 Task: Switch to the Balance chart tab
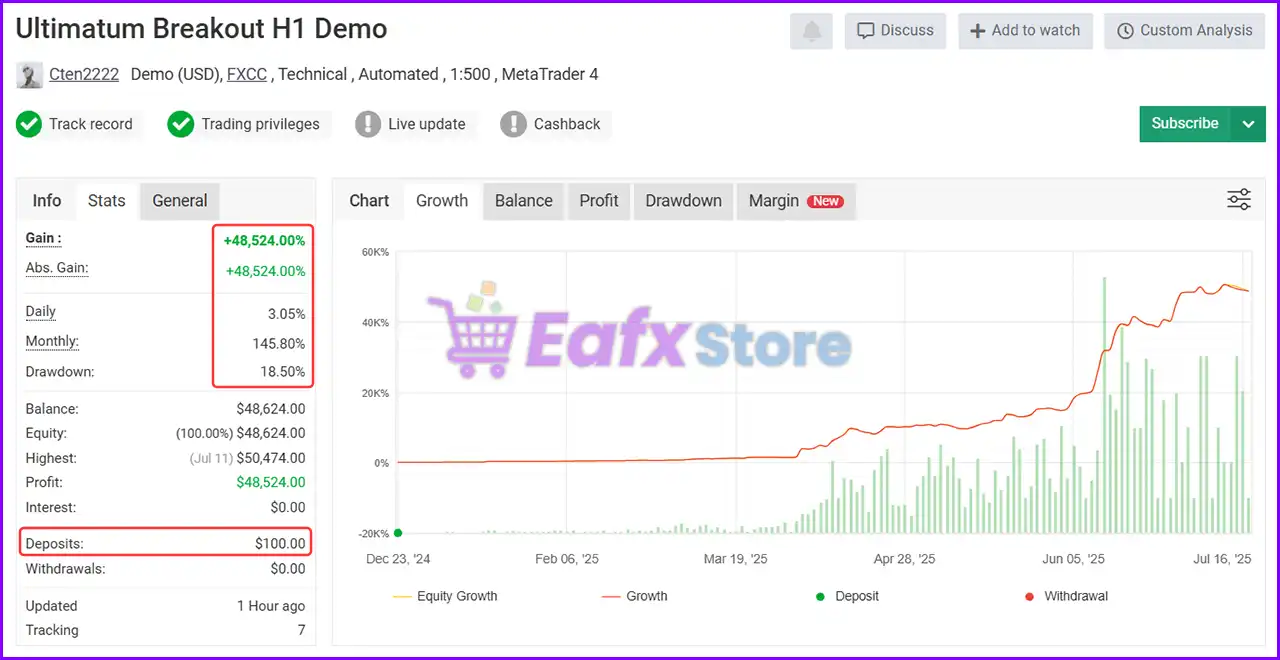[524, 200]
